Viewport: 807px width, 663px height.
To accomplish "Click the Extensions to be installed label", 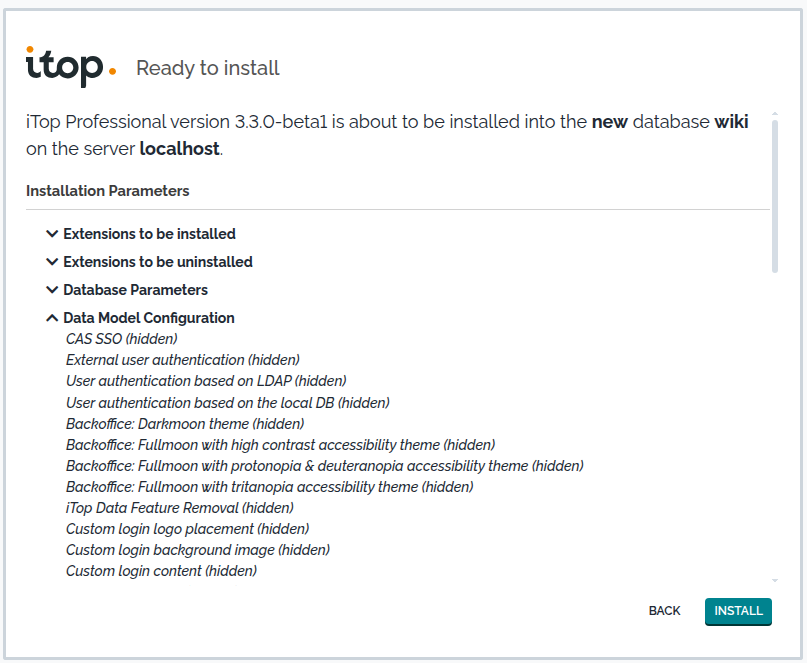I will pyautogui.click(x=149, y=234).
